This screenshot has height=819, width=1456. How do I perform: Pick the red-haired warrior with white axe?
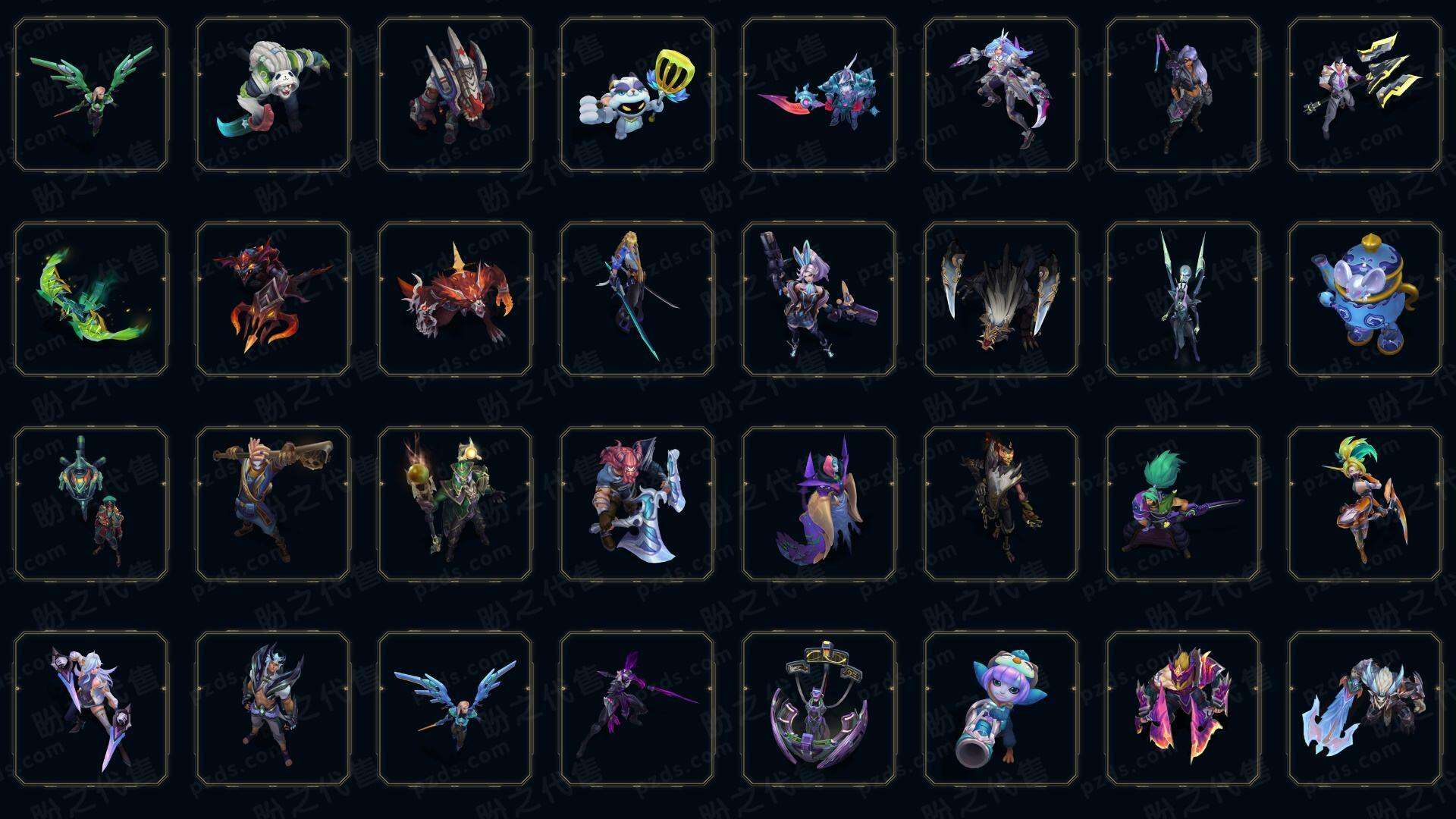[x=637, y=504]
